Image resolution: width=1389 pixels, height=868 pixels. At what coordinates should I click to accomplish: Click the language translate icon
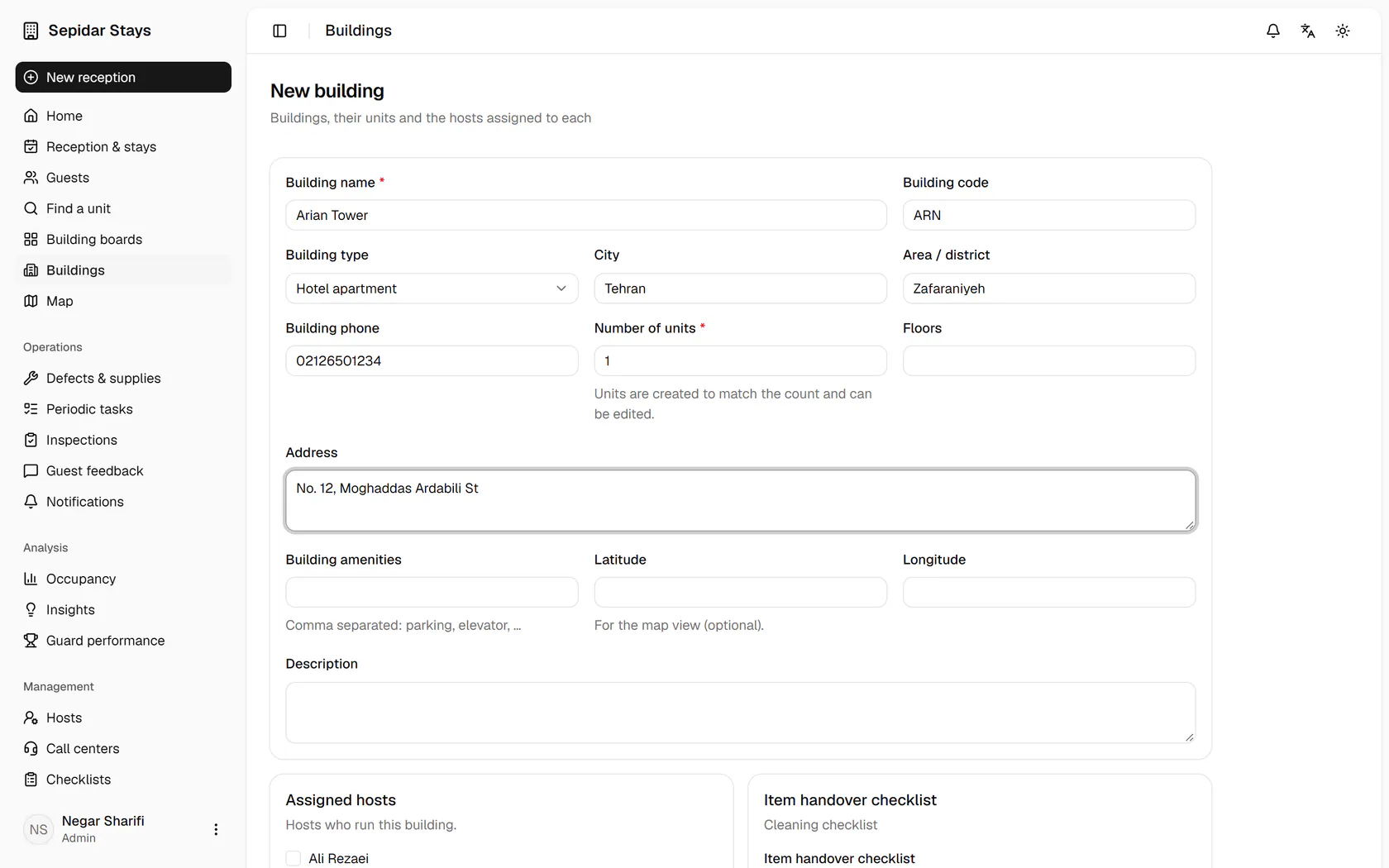coord(1308,31)
